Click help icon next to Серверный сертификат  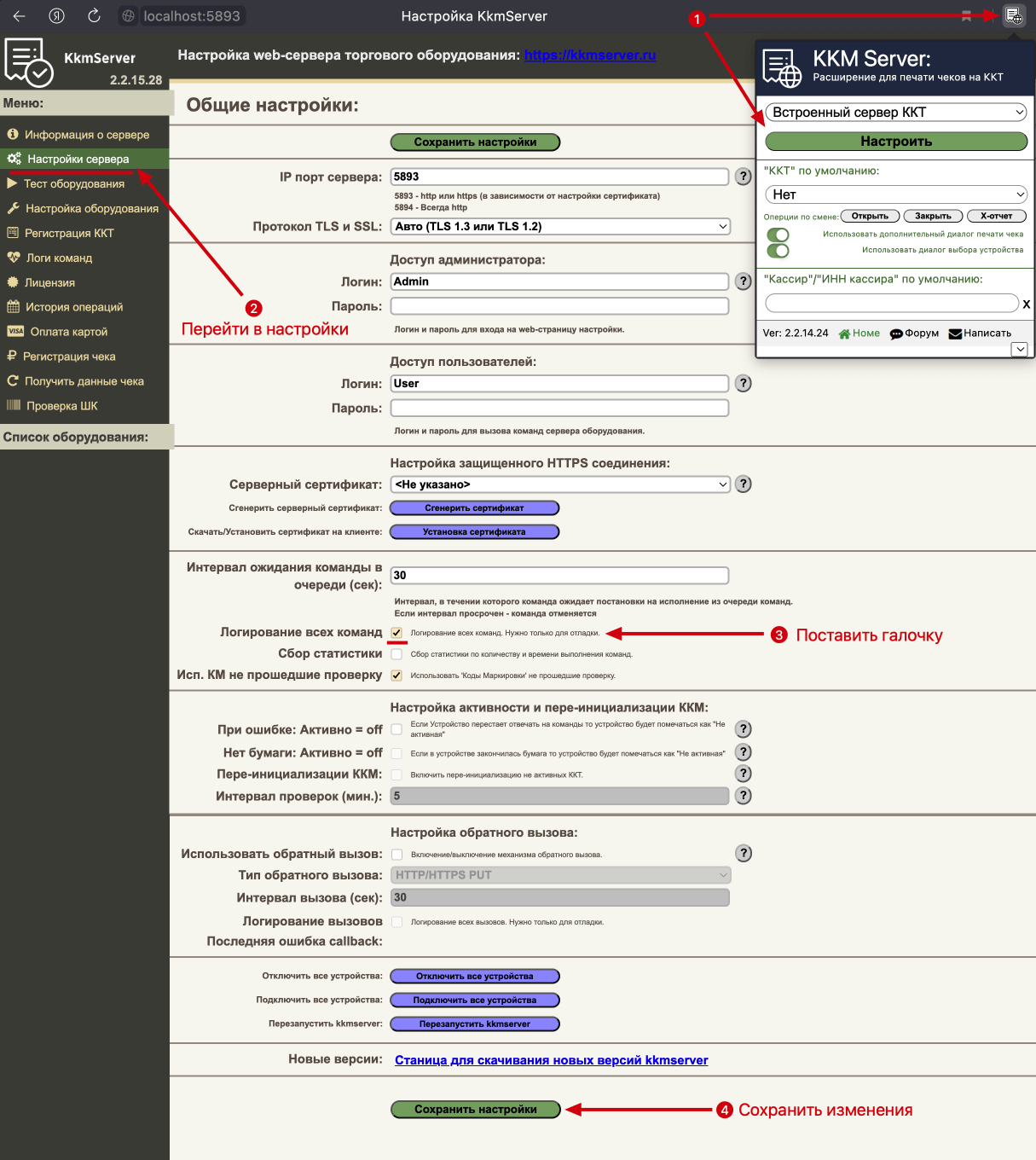pos(744,484)
